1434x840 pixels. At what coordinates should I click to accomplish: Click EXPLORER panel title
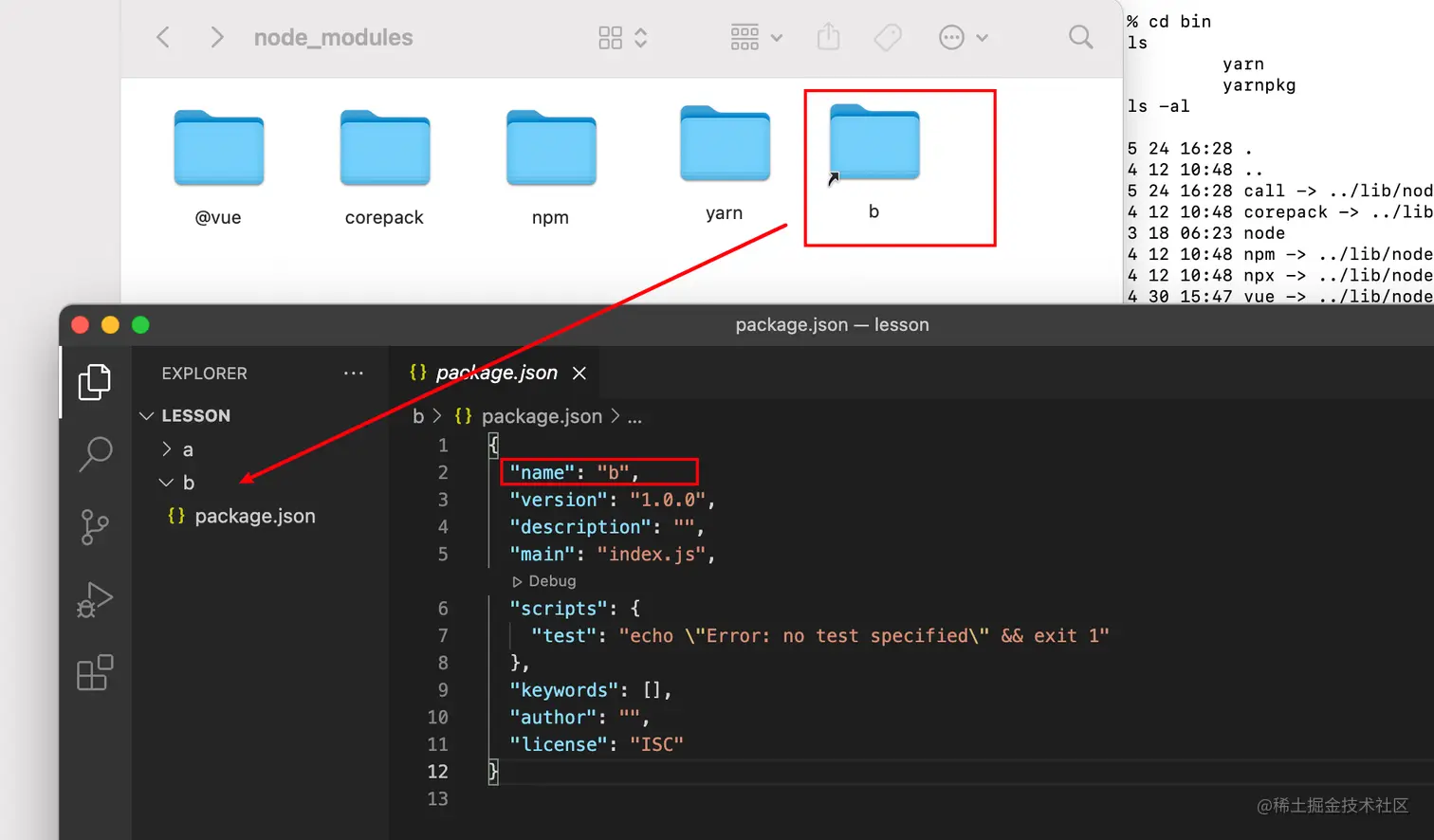205,374
